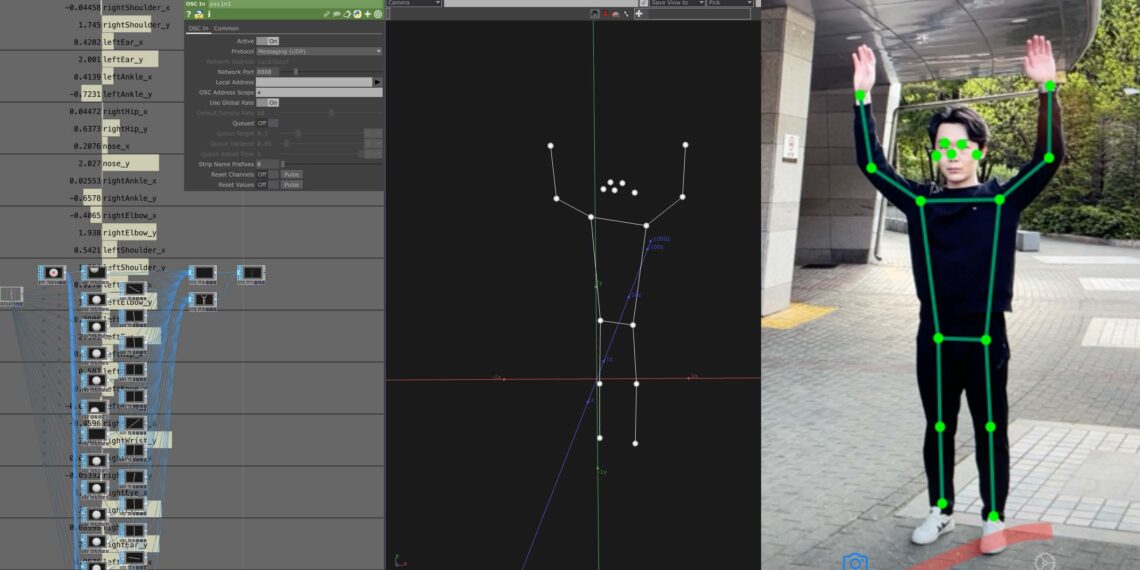
Task: Switch to the Common tab
Action: 227,28
